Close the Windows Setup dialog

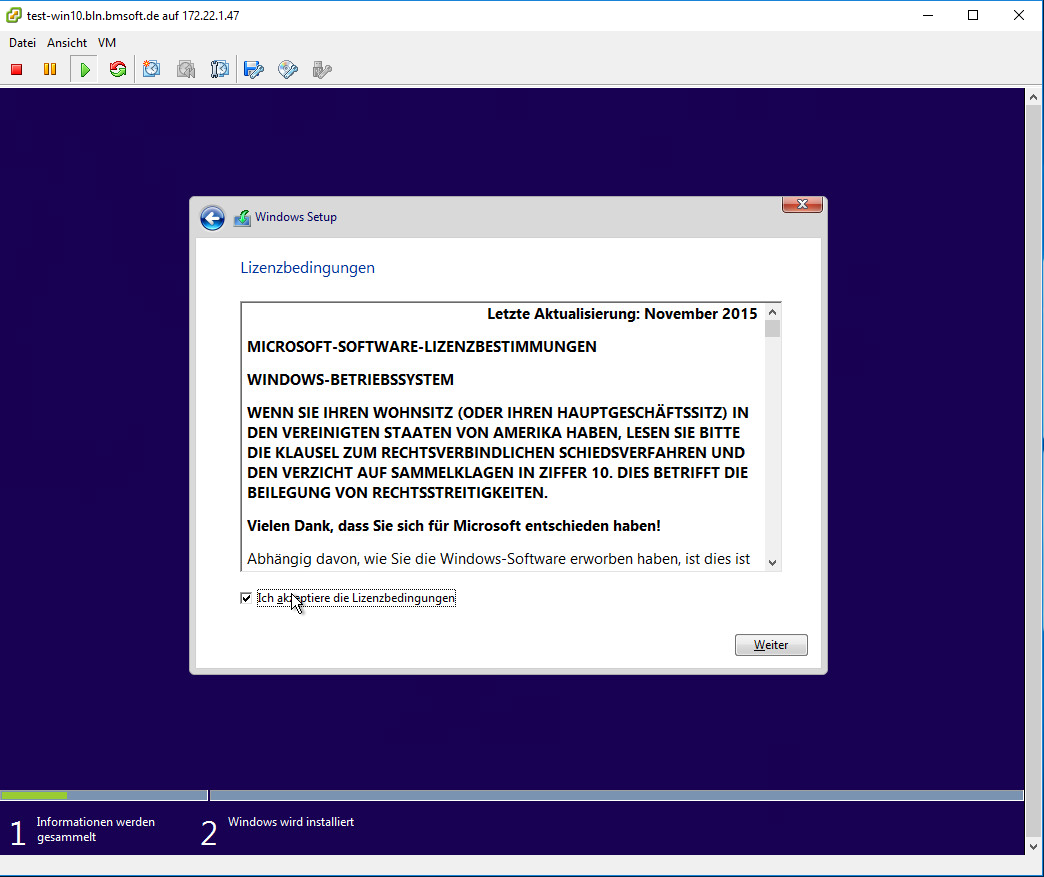click(802, 204)
